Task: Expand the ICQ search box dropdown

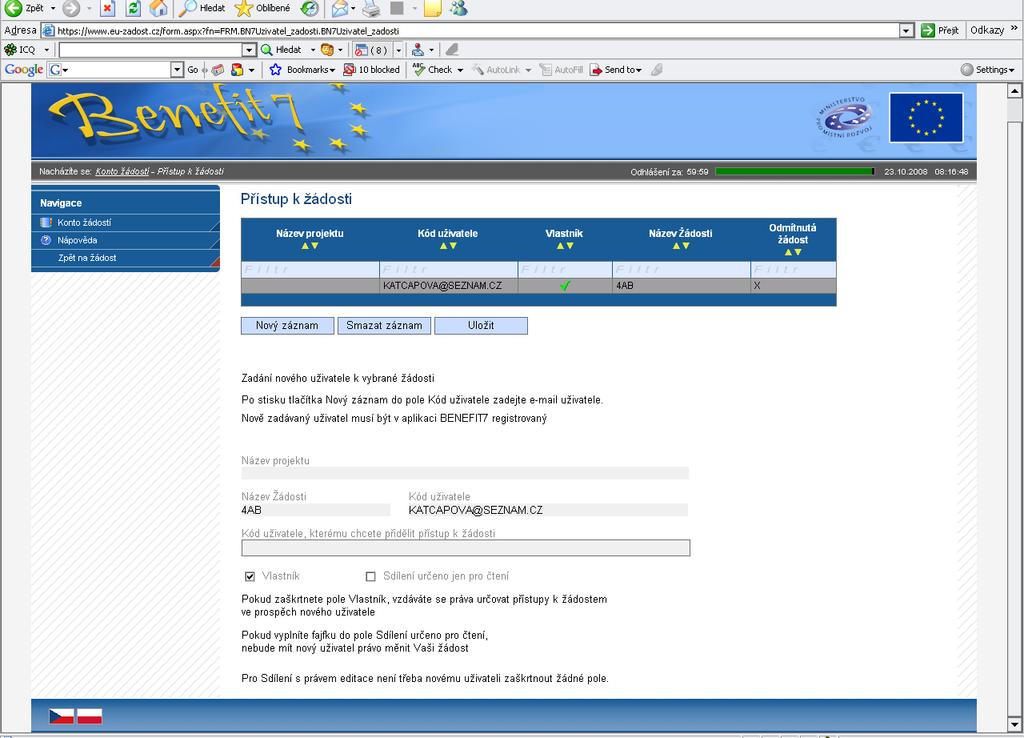Action: click(249, 50)
